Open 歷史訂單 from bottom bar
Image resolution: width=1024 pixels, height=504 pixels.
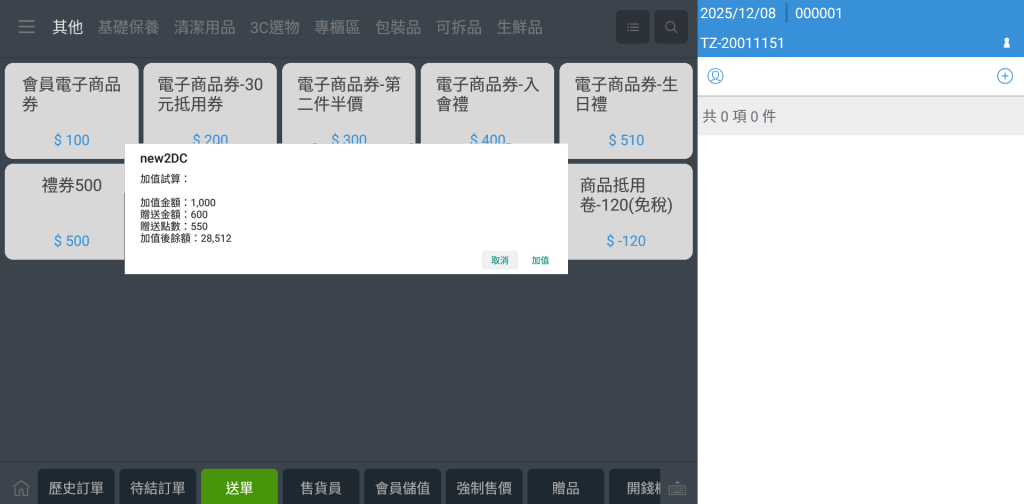76,488
